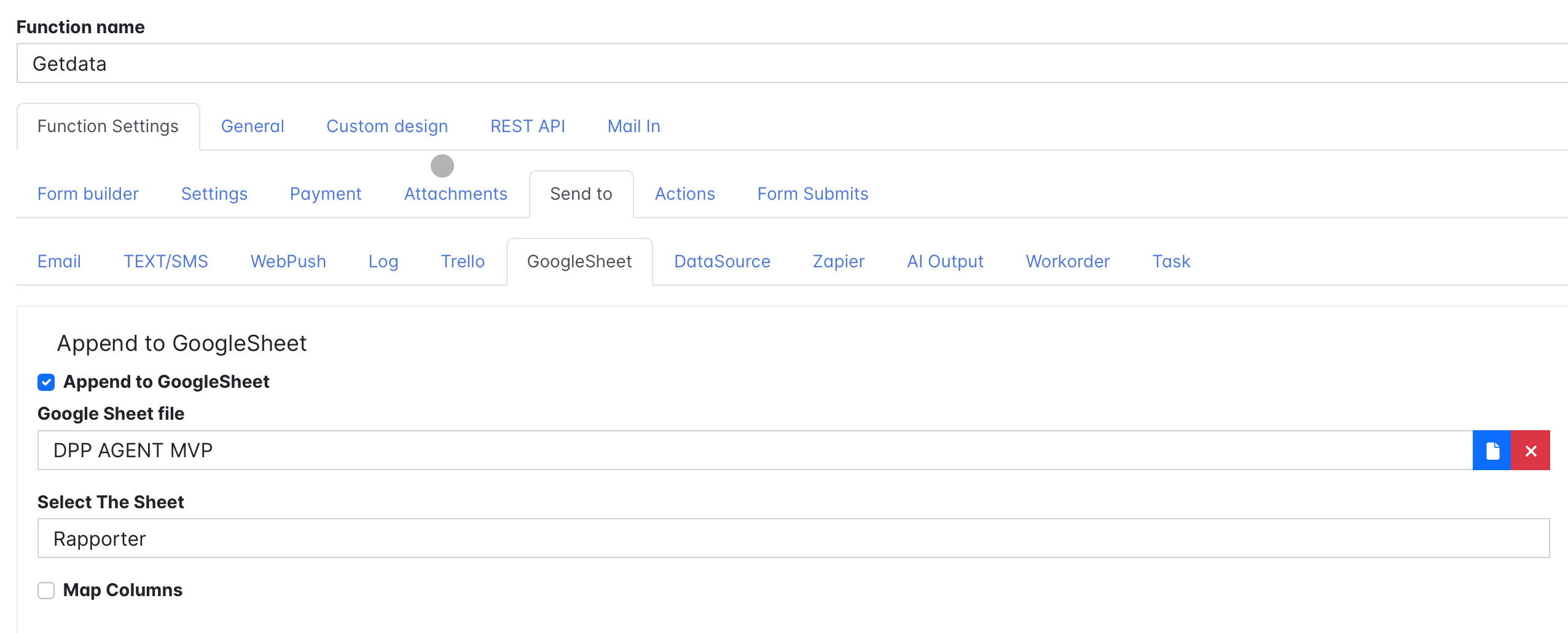Viewport: 1568px width, 633px height.
Task: Go to the Actions tab
Action: pos(684,194)
